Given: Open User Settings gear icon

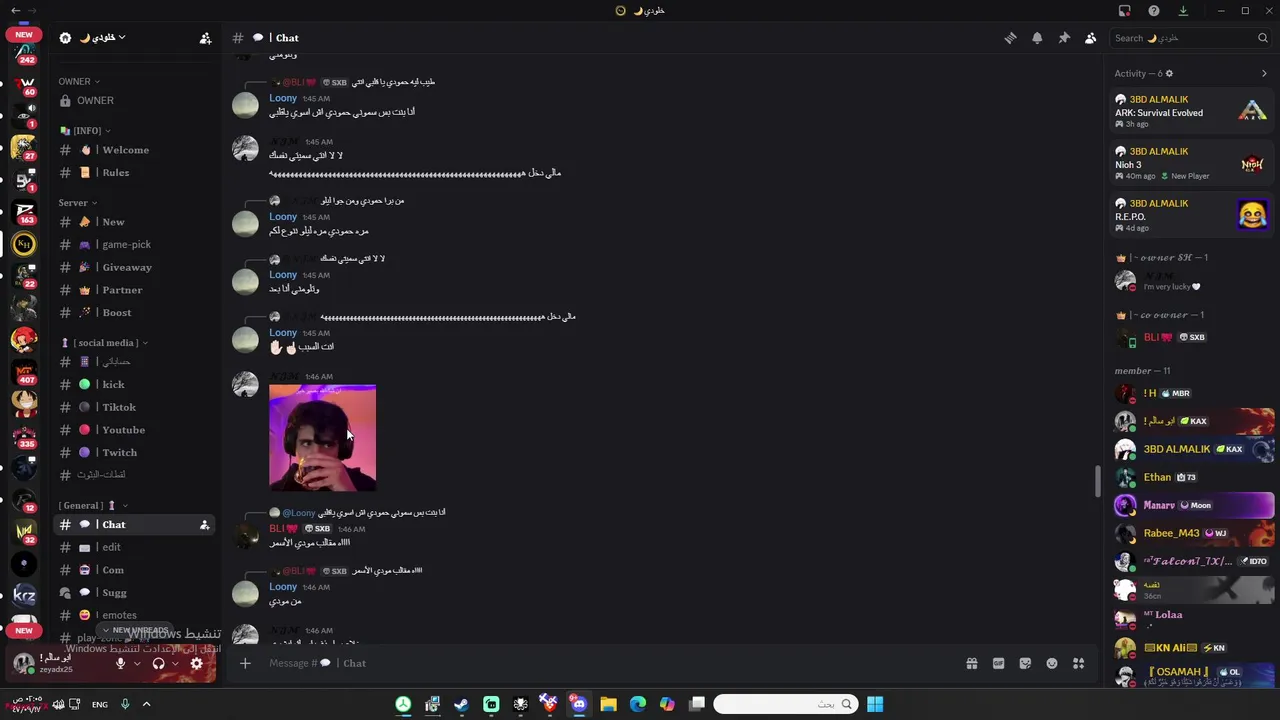Looking at the screenshot, I should [197, 664].
